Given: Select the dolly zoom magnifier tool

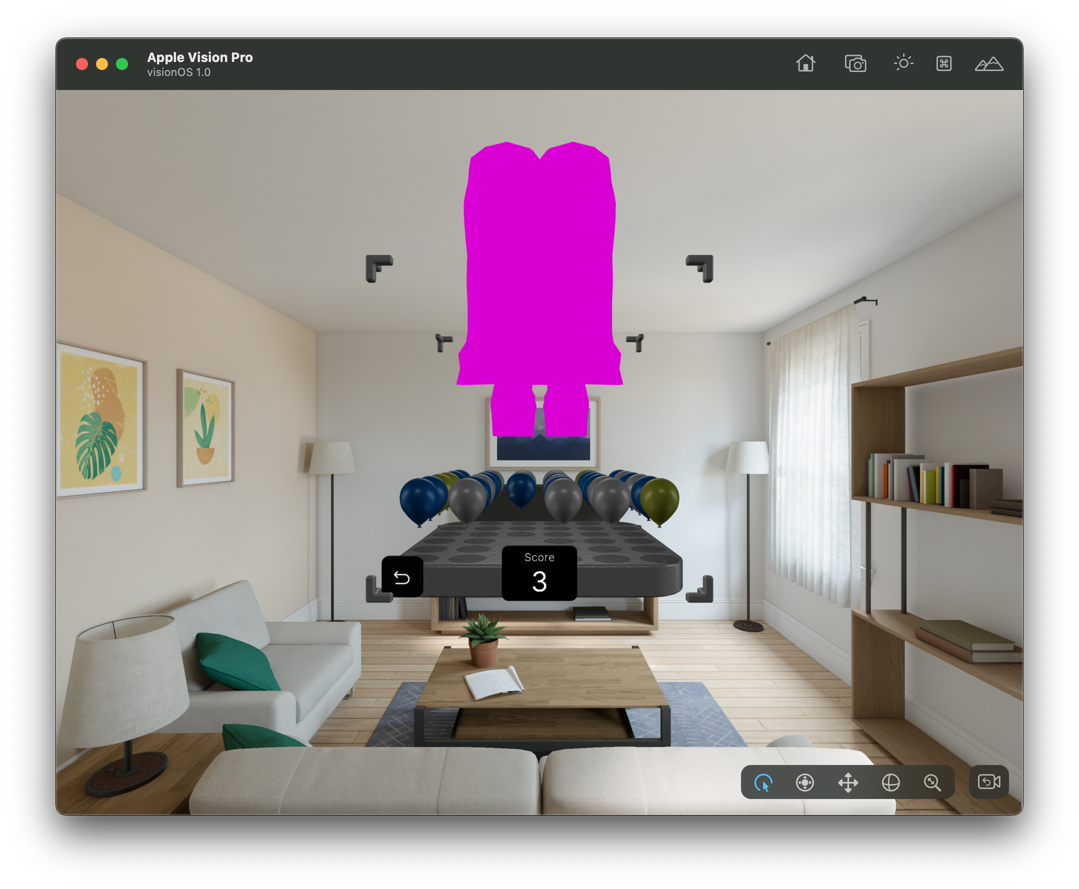Looking at the screenshot, I should 932,782.
